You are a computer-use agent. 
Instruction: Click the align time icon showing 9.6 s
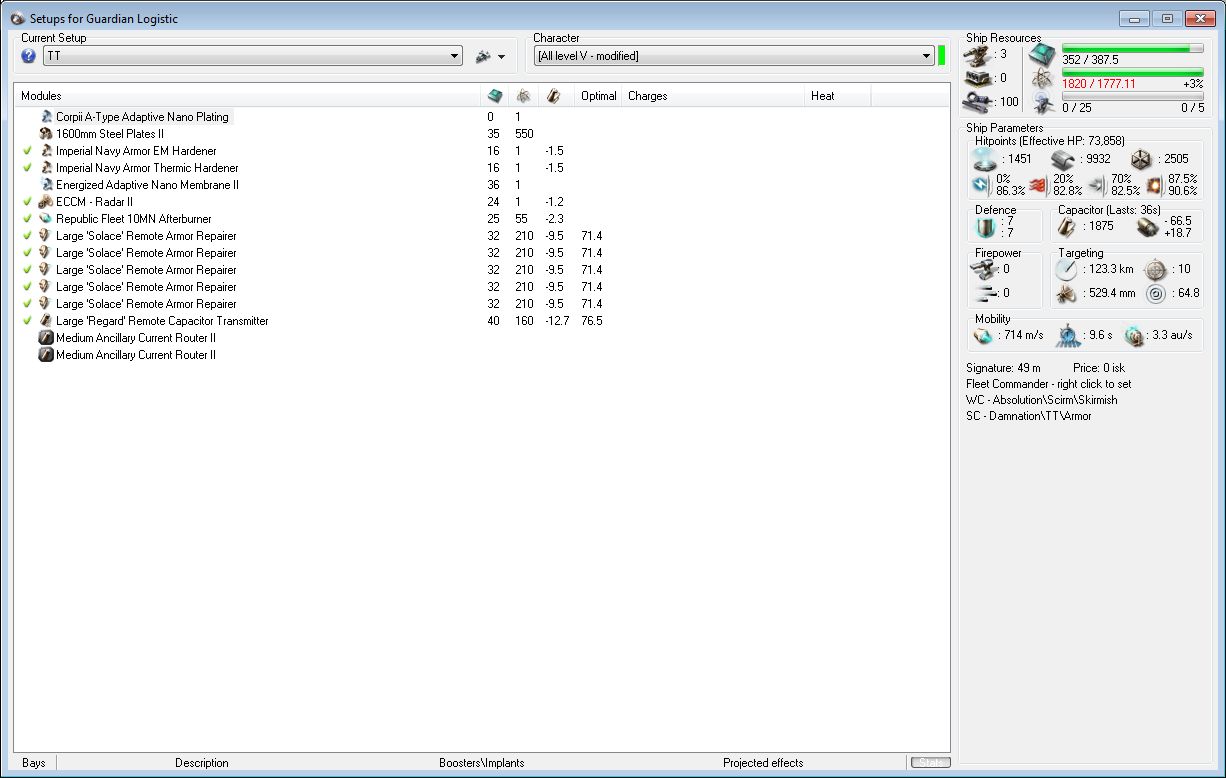pos(1069,335)
